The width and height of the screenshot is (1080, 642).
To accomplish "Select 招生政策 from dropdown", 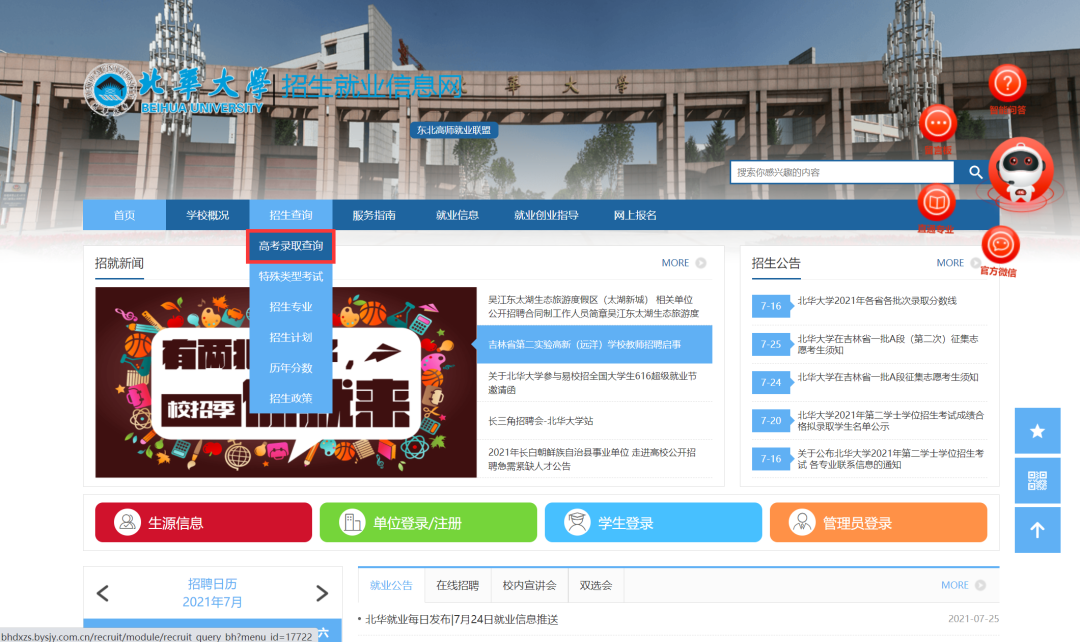I will click(x=291, y=398).
